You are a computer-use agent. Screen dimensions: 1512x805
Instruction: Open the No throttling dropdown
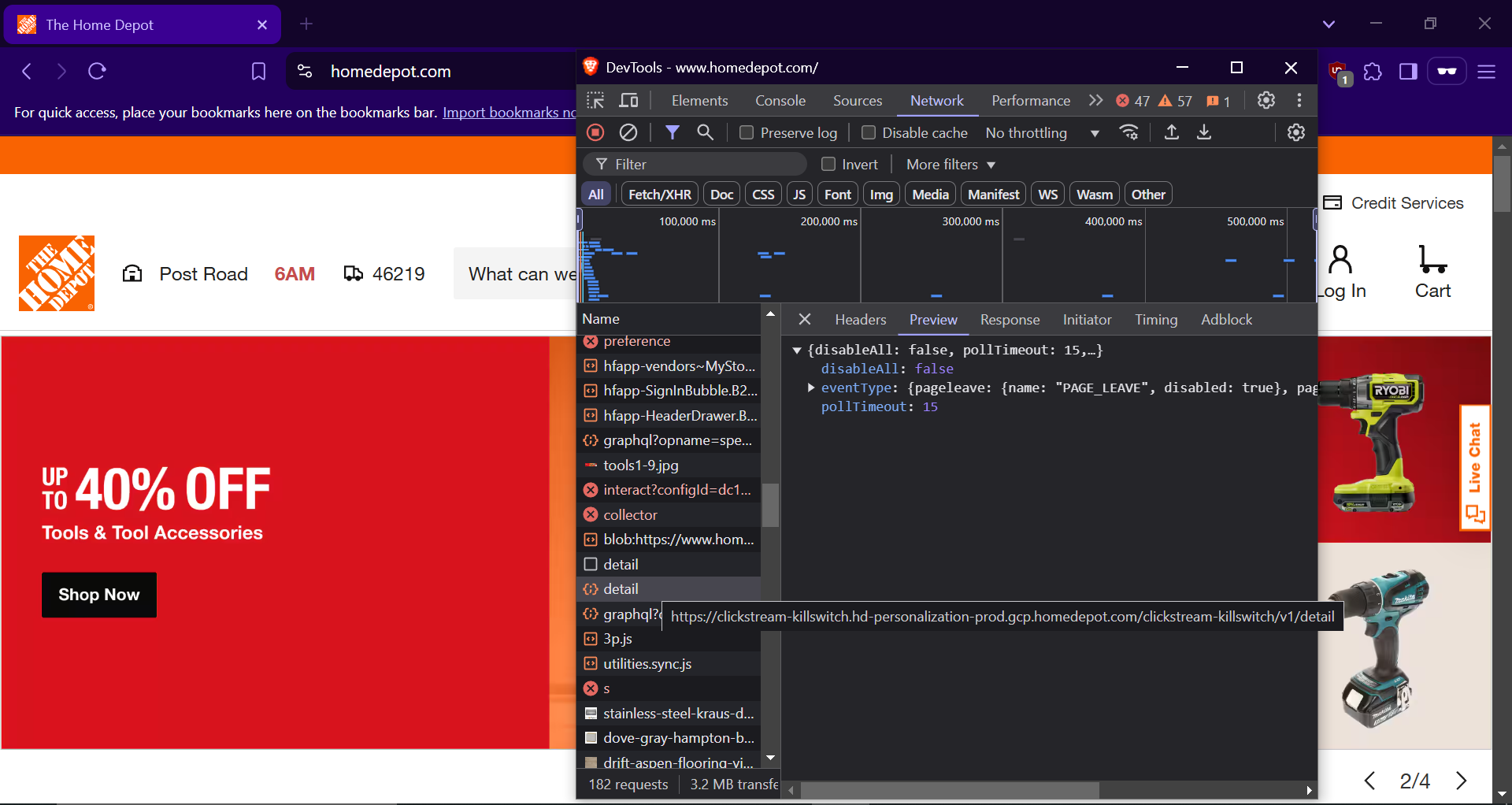tap(1043, 132)
